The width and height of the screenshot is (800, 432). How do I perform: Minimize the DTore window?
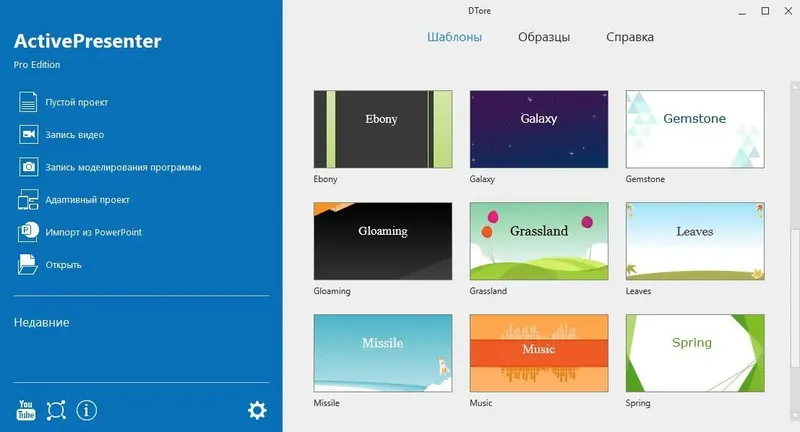(742, 11)
